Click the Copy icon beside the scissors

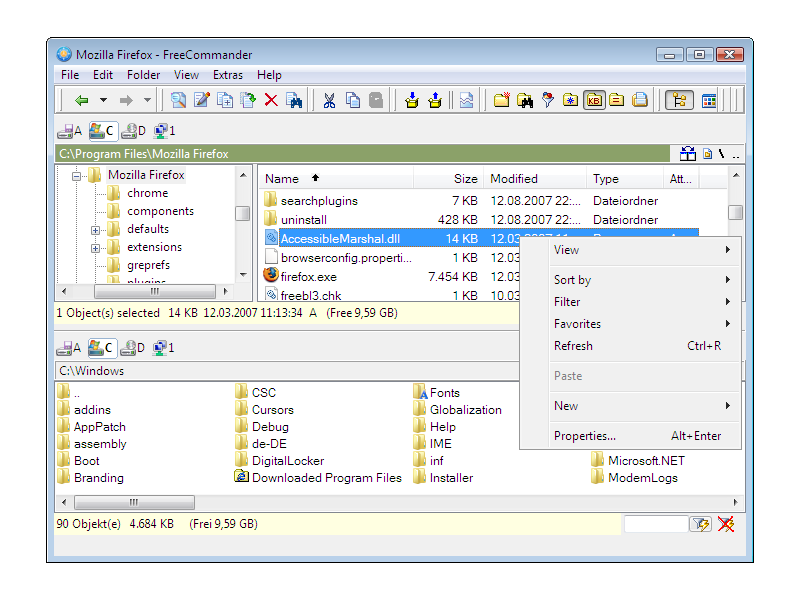352,100
